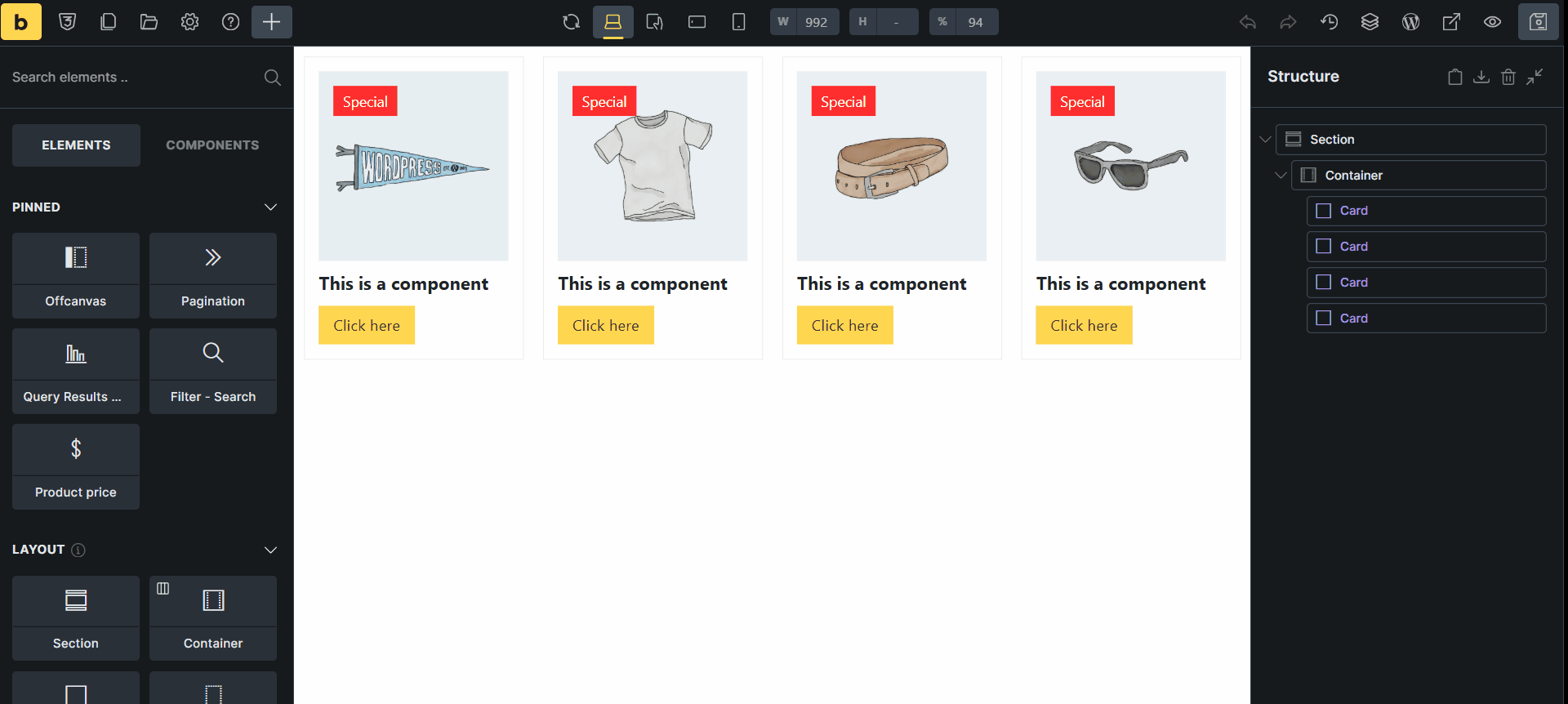Open the WordPress dashboard icon
1568x704 pixels.
1411,22
